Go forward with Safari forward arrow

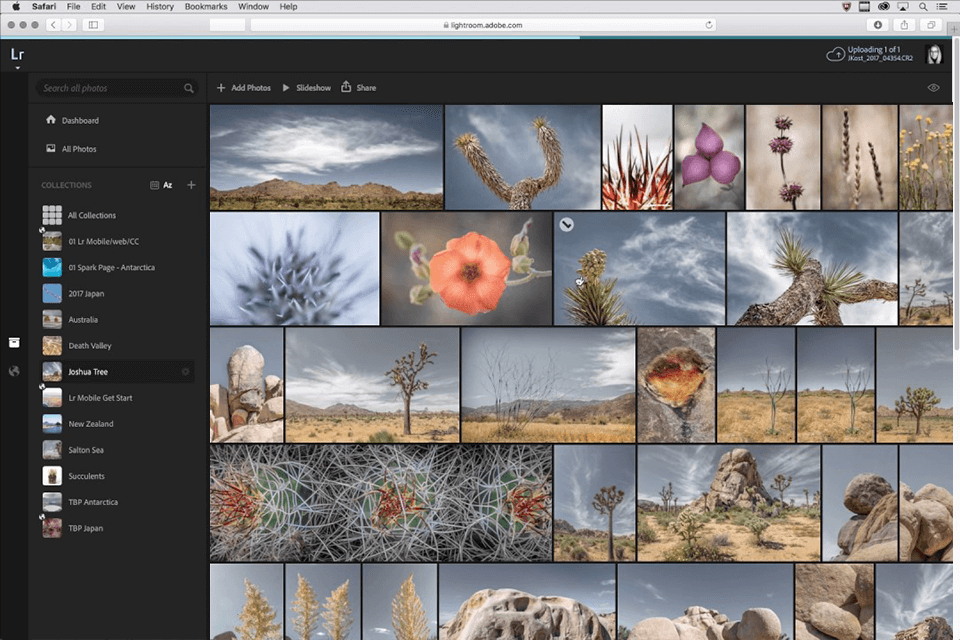(x=69, y=24)
